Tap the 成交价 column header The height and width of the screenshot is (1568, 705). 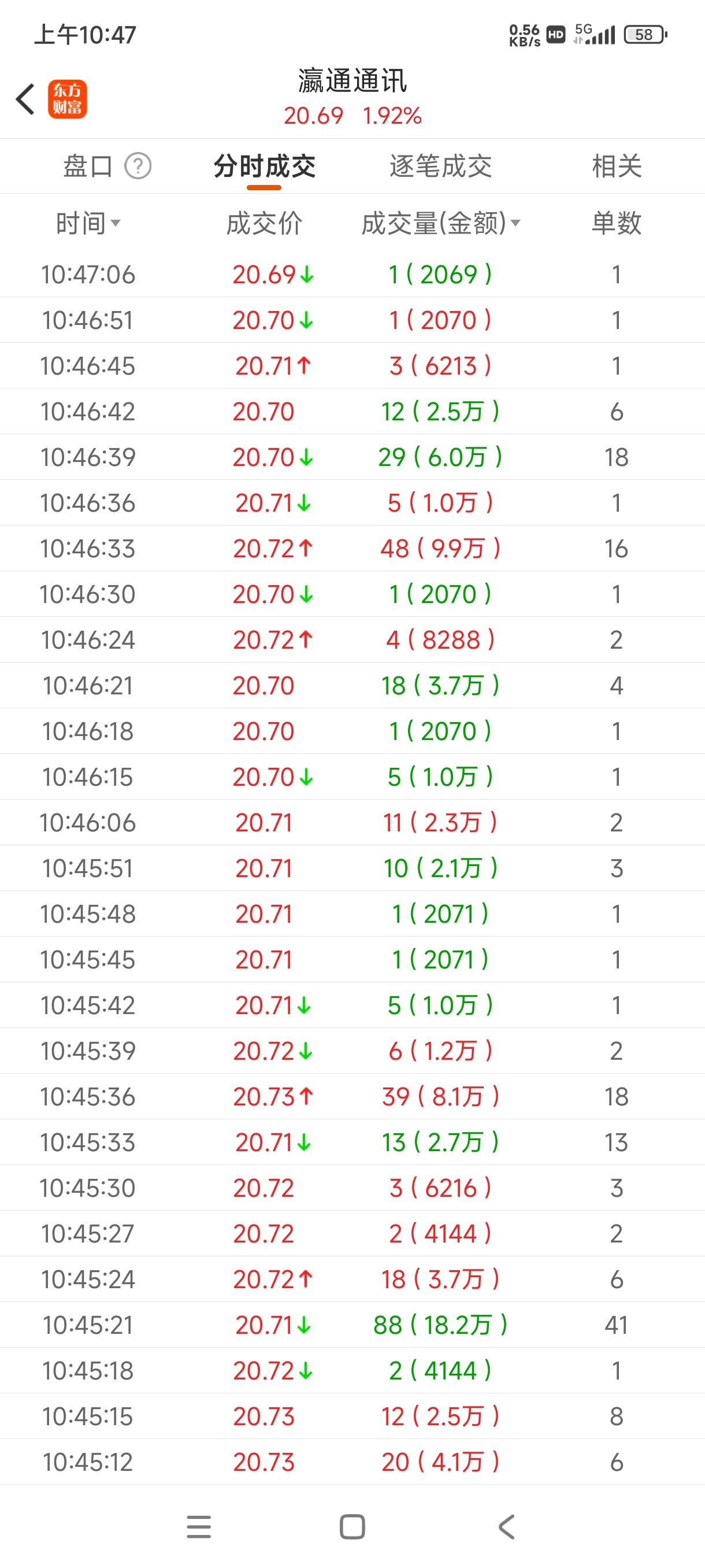tap(264, 223)
